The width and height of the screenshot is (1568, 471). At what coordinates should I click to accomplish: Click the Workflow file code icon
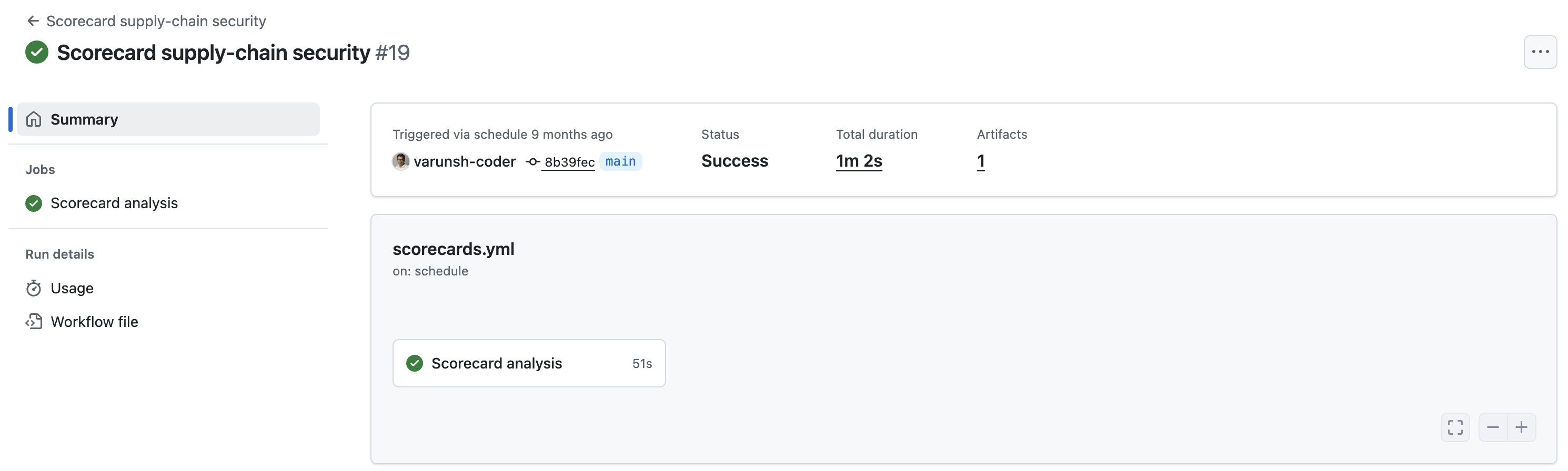click(x=34, y=322)
